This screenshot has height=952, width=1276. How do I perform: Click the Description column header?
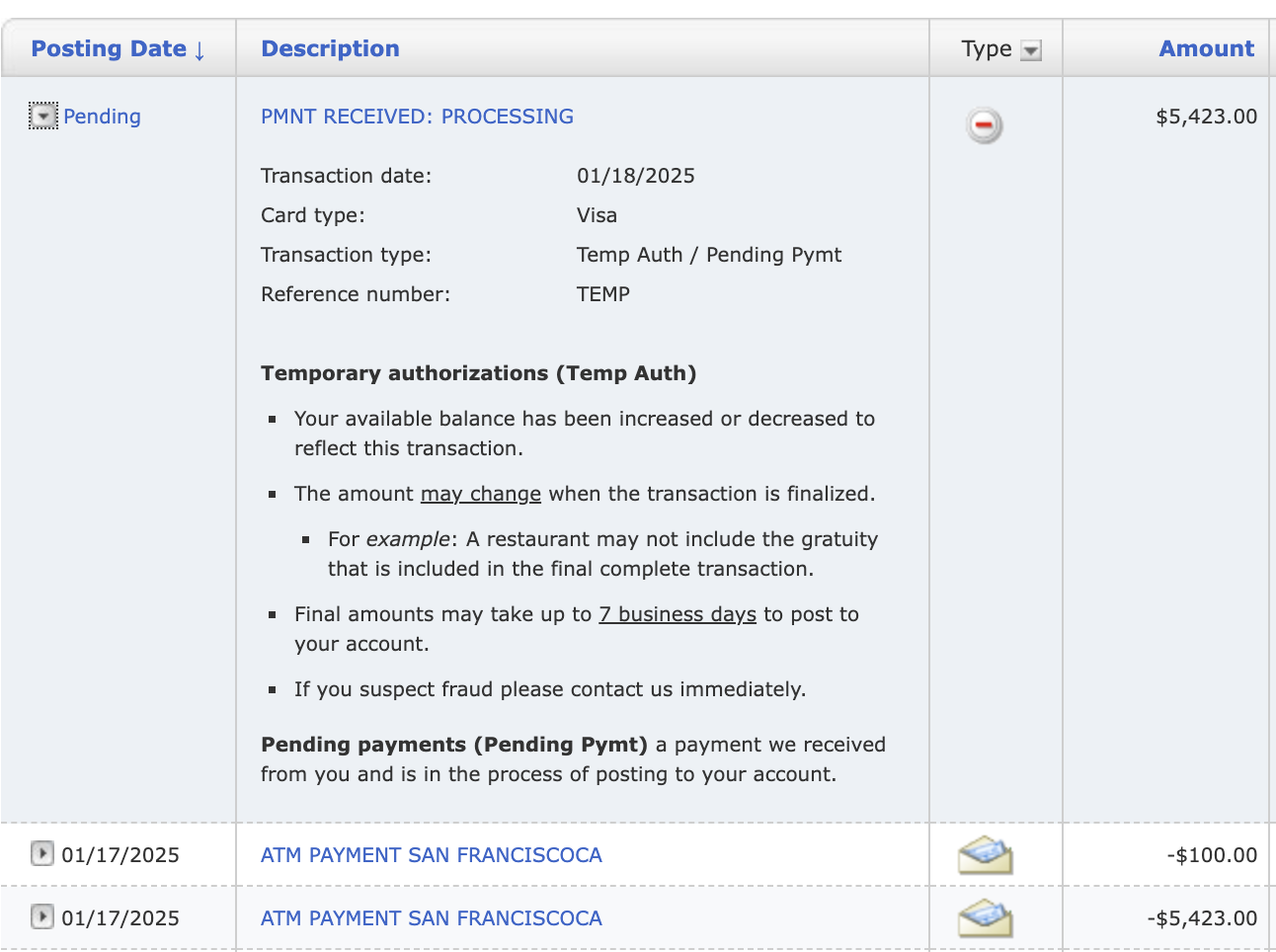329,47
